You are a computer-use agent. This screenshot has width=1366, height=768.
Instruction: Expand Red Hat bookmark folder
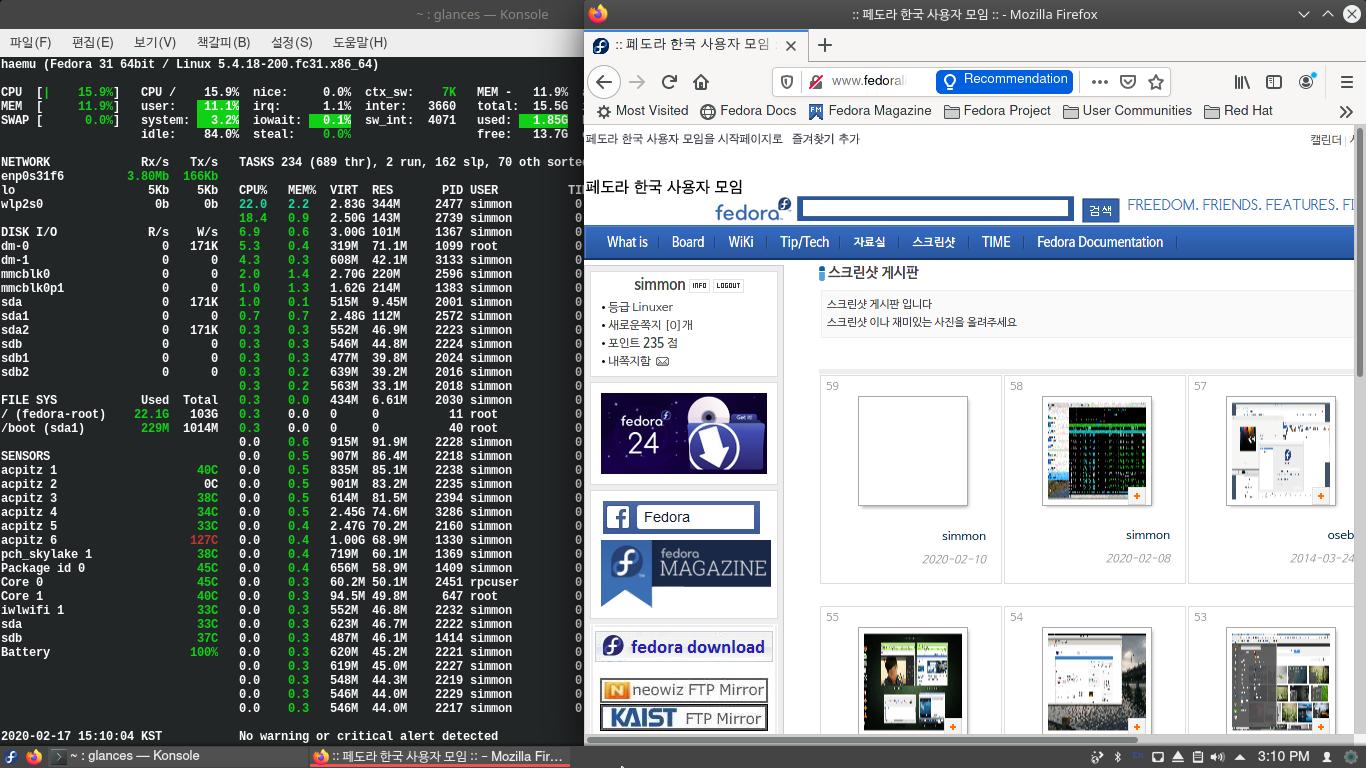(x=1238, y=111)
